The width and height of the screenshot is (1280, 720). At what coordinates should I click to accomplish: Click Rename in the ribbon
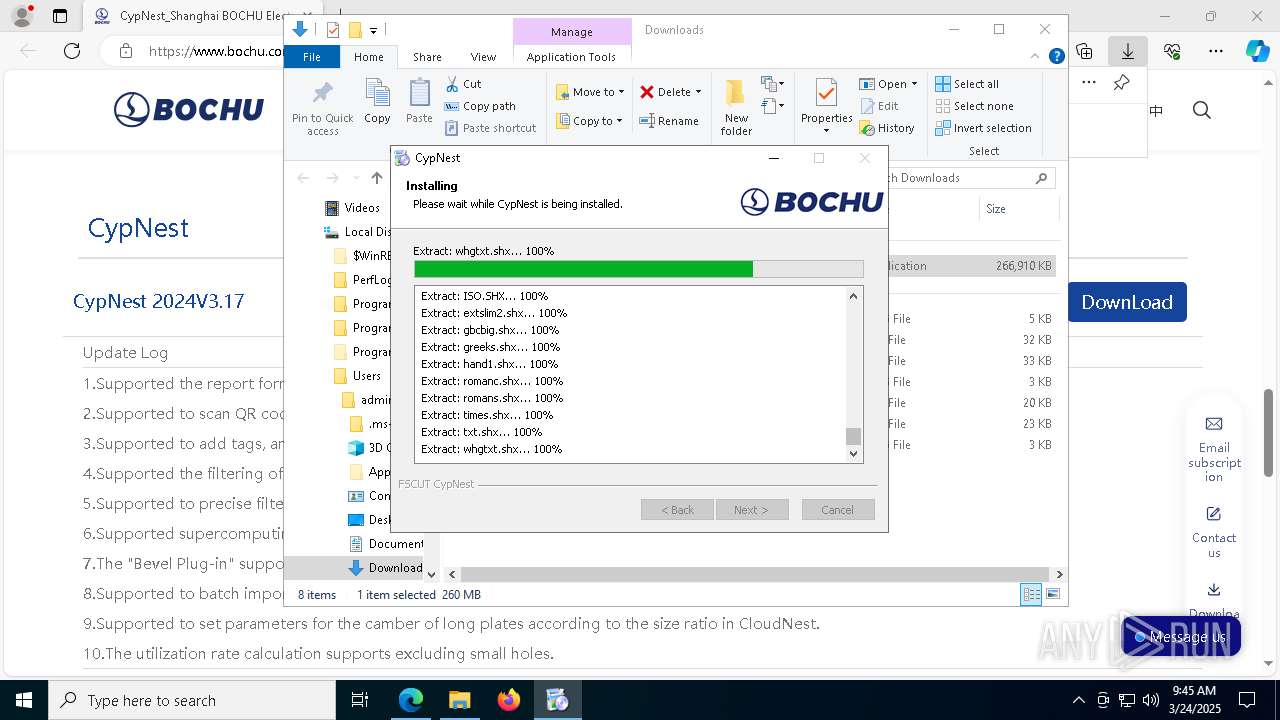point(669,121)
